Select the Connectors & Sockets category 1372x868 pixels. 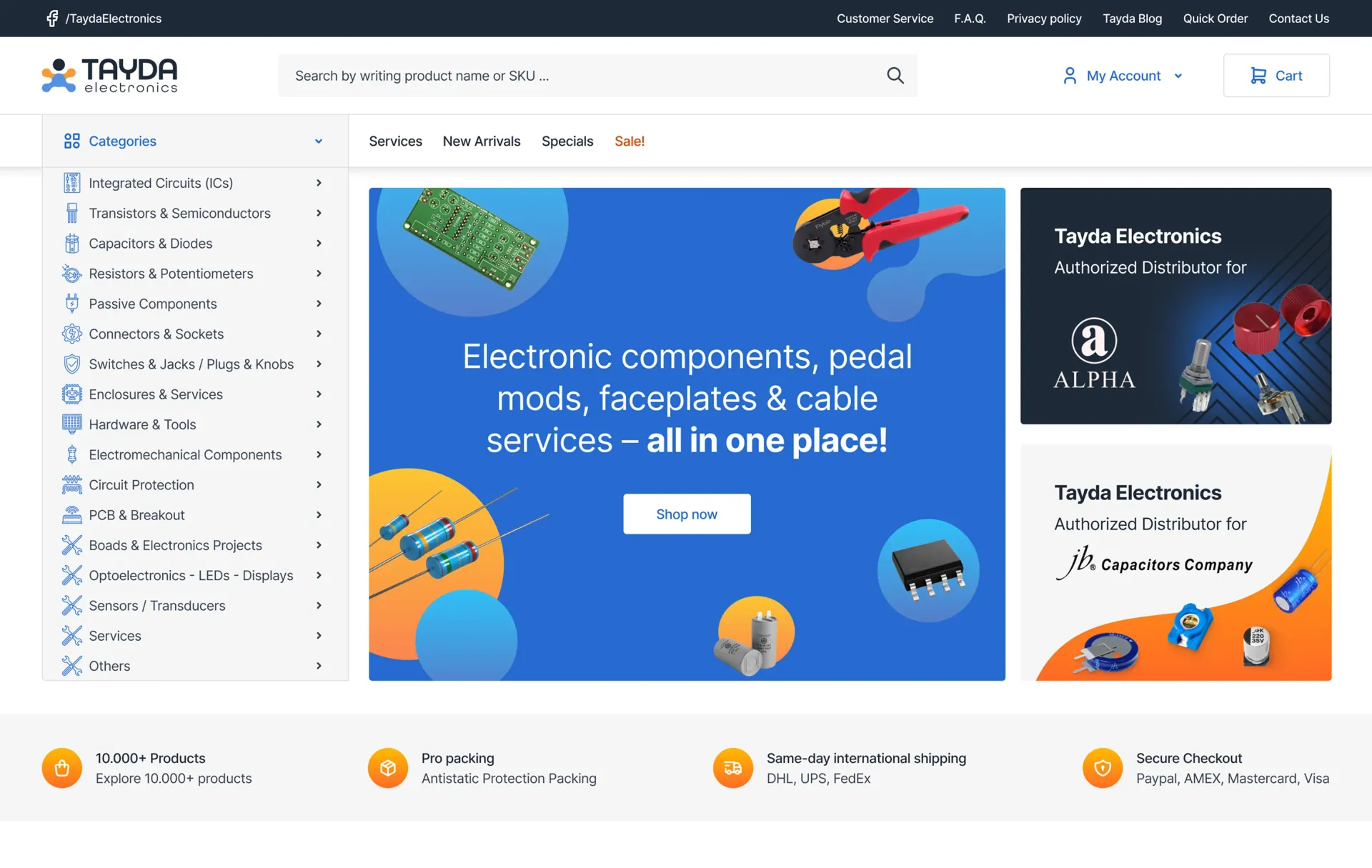(156, 334)
